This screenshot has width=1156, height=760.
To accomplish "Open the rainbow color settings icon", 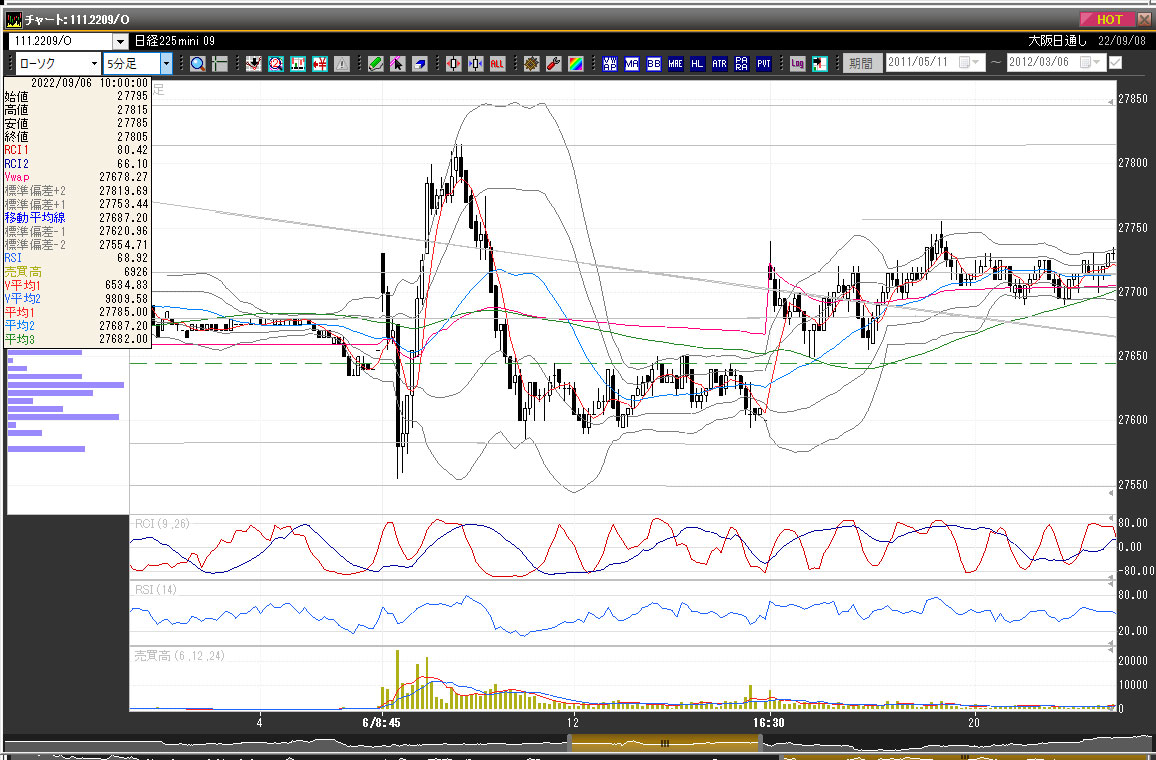I will pos(576,64).
